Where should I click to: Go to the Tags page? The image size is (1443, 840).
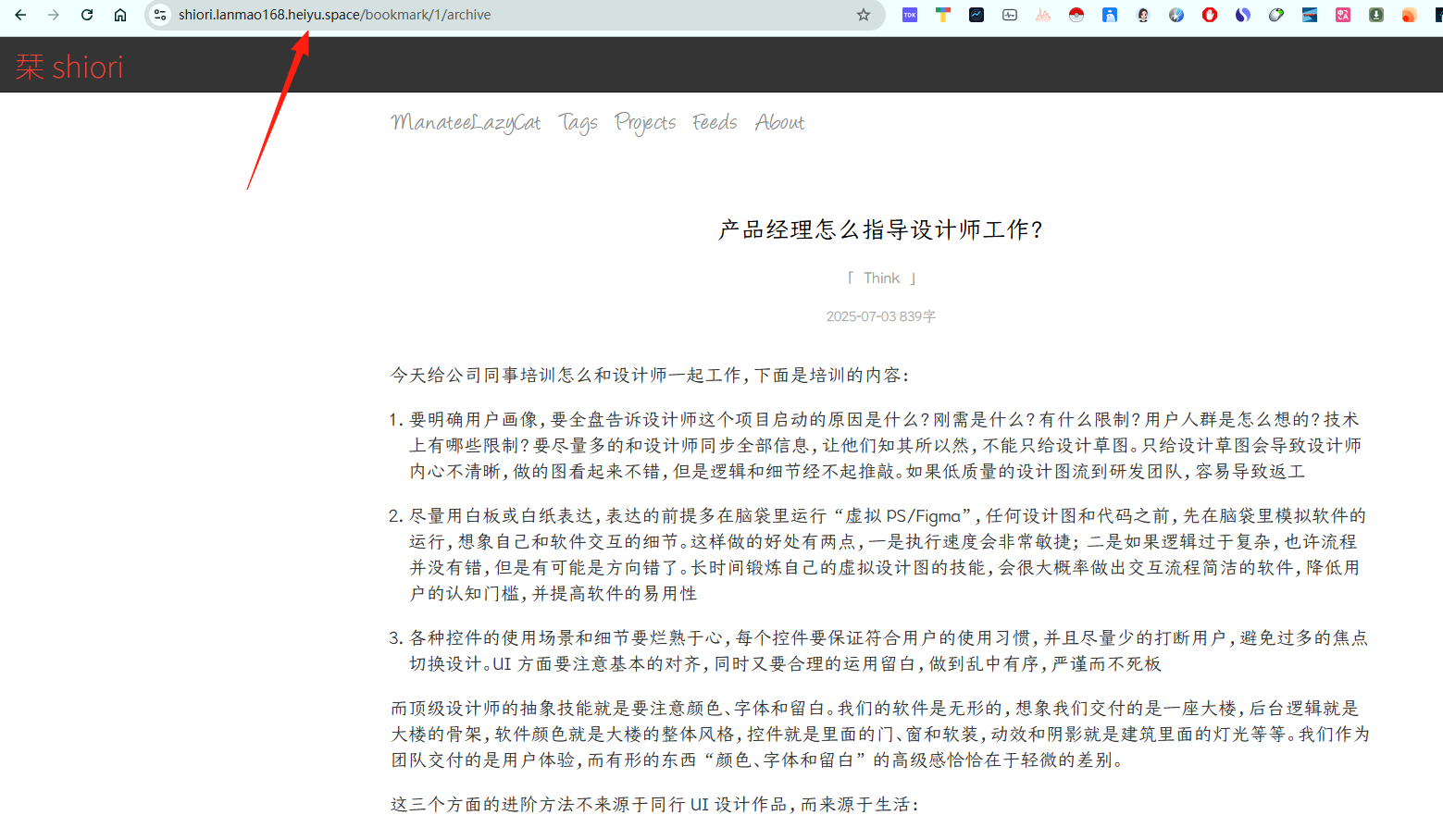[x=578, y=123]
